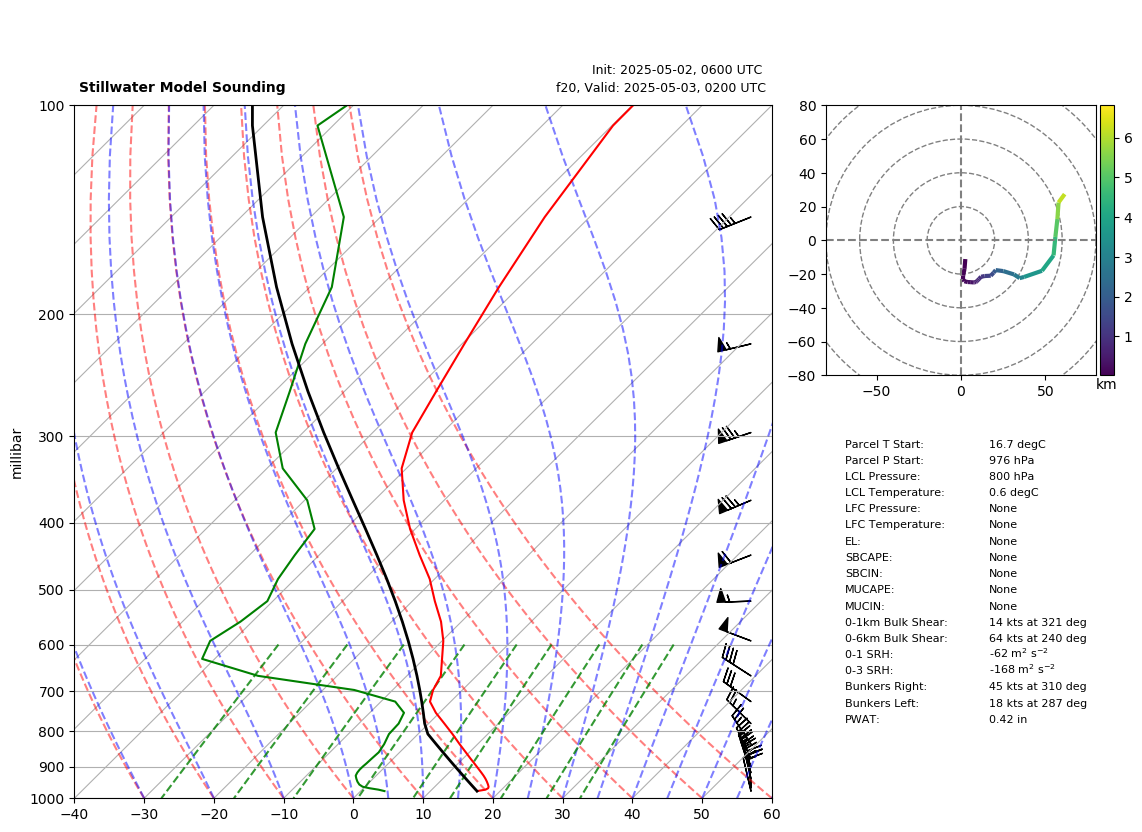Click the PWAT label
The width and height of the screenshot is (1142, 832).
point(862,719)
